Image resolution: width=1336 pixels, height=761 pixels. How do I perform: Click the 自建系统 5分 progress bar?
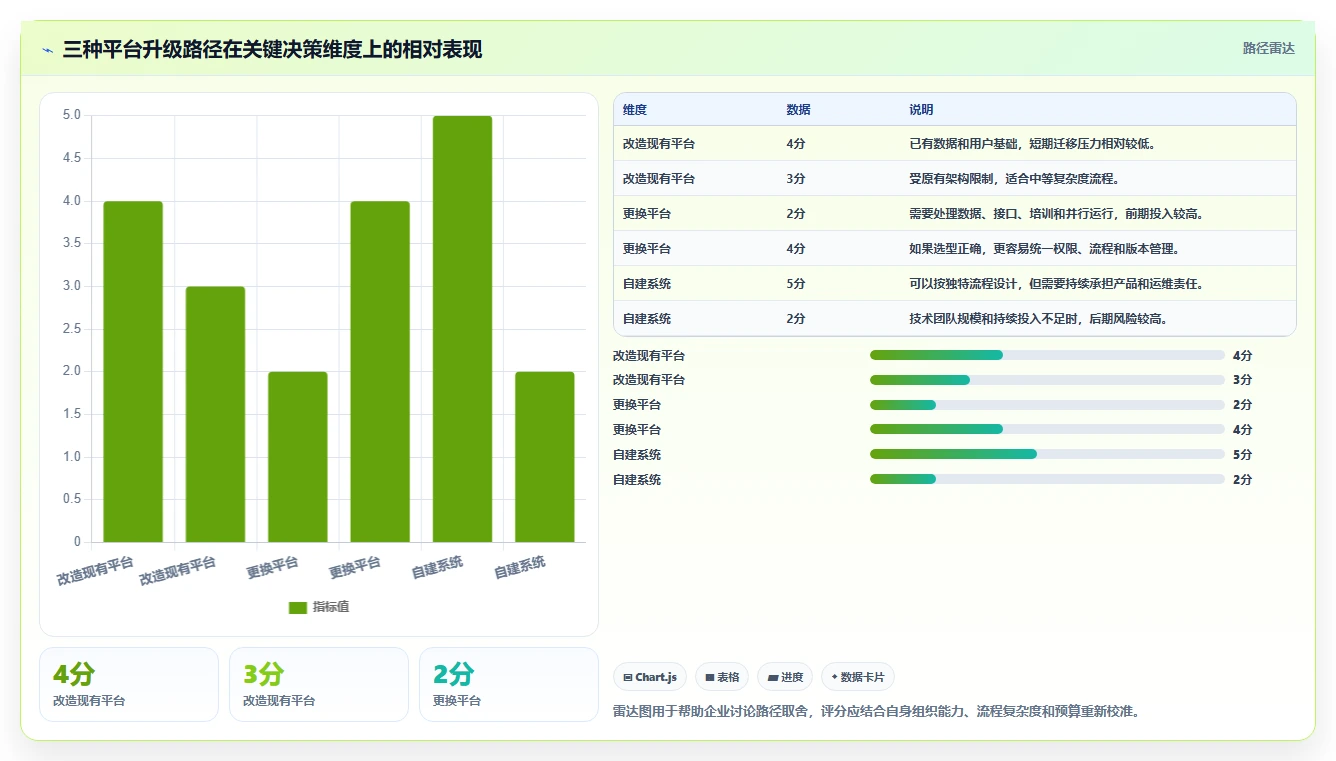[x=1047, y=454]
